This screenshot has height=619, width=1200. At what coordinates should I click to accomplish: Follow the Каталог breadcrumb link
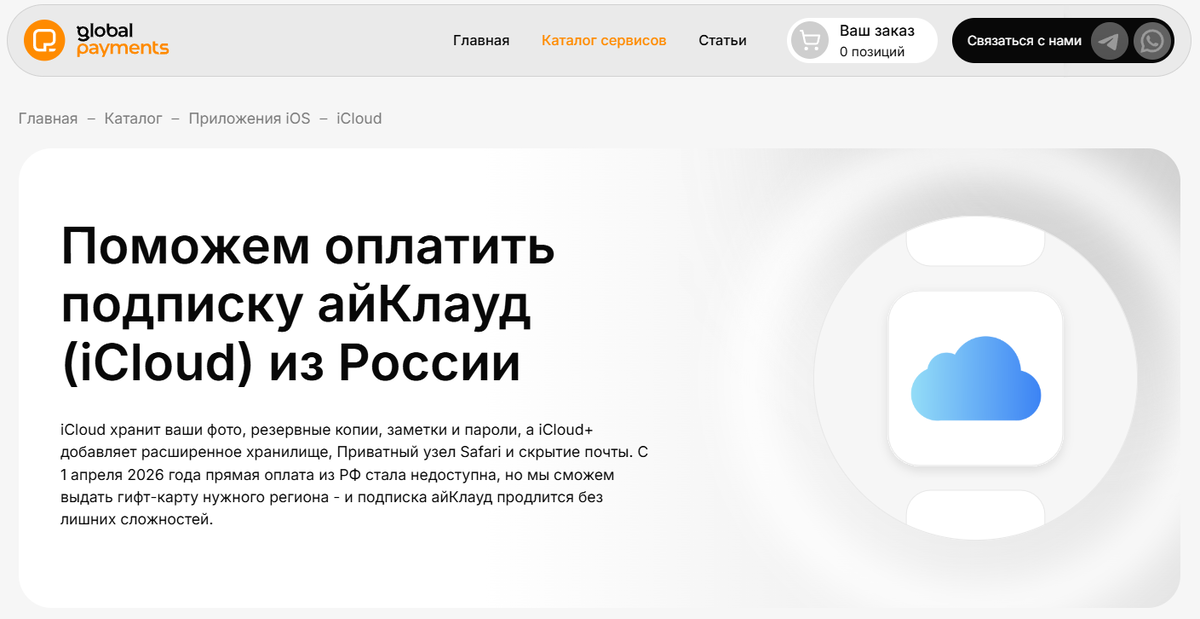coord(133,118)
